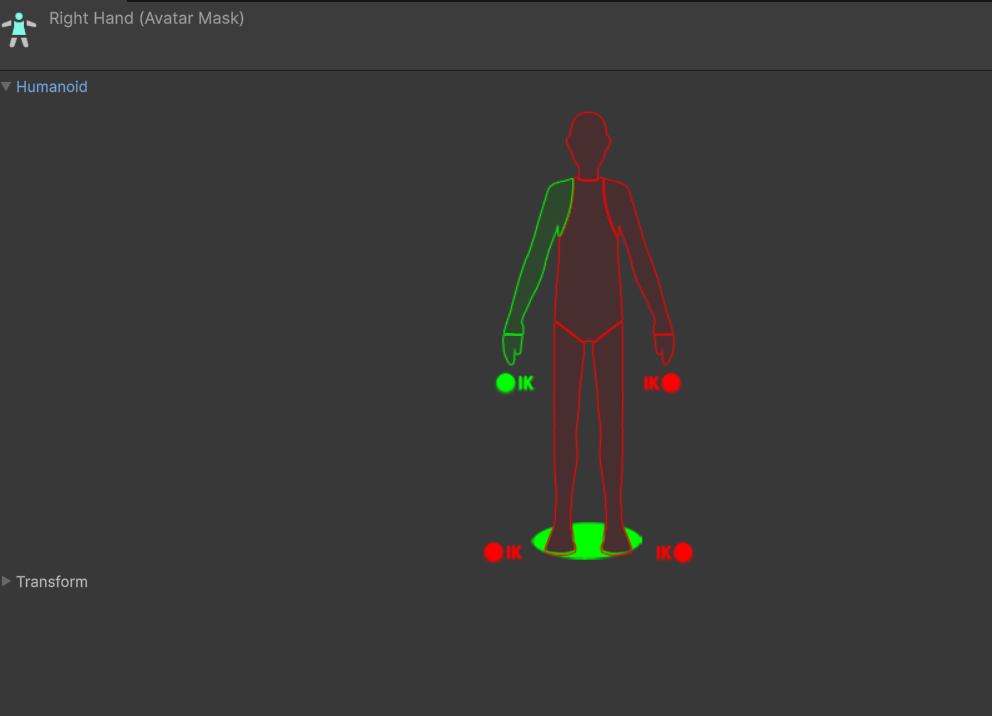Click the Humanoid section label

[x=51, y=87]
